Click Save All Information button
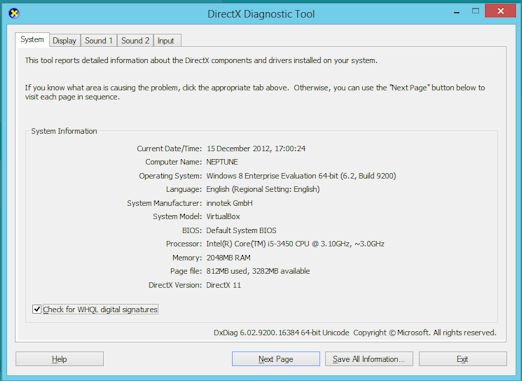The width and height of the screenshot is (522, 381). coord(369,359)
